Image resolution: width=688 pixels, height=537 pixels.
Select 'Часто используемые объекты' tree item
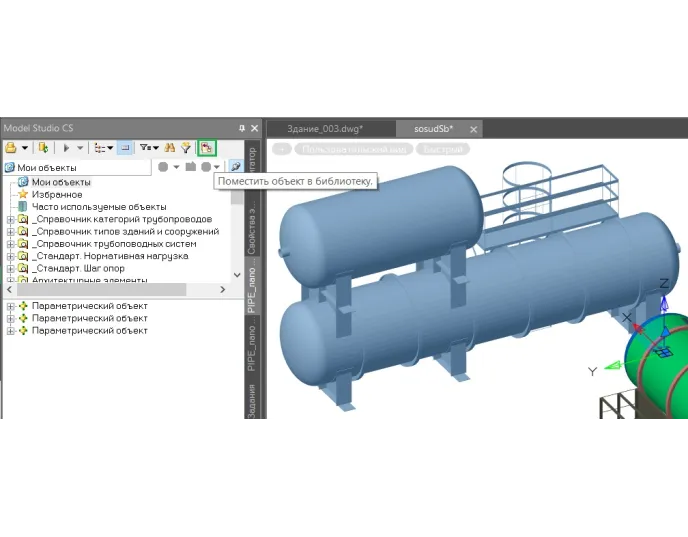98,207
